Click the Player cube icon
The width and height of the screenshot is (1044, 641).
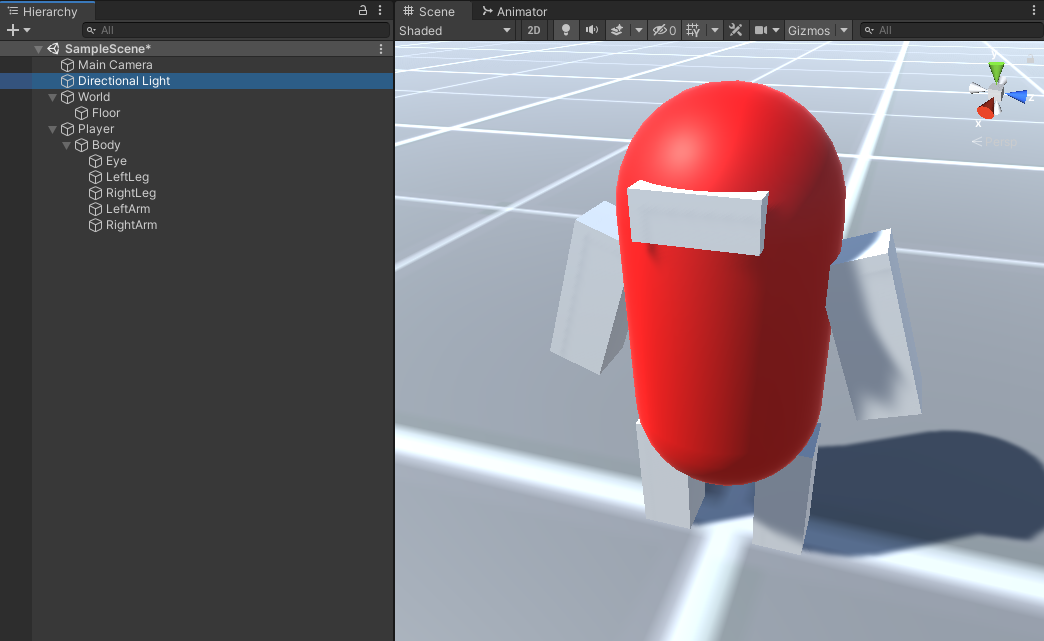67,128
